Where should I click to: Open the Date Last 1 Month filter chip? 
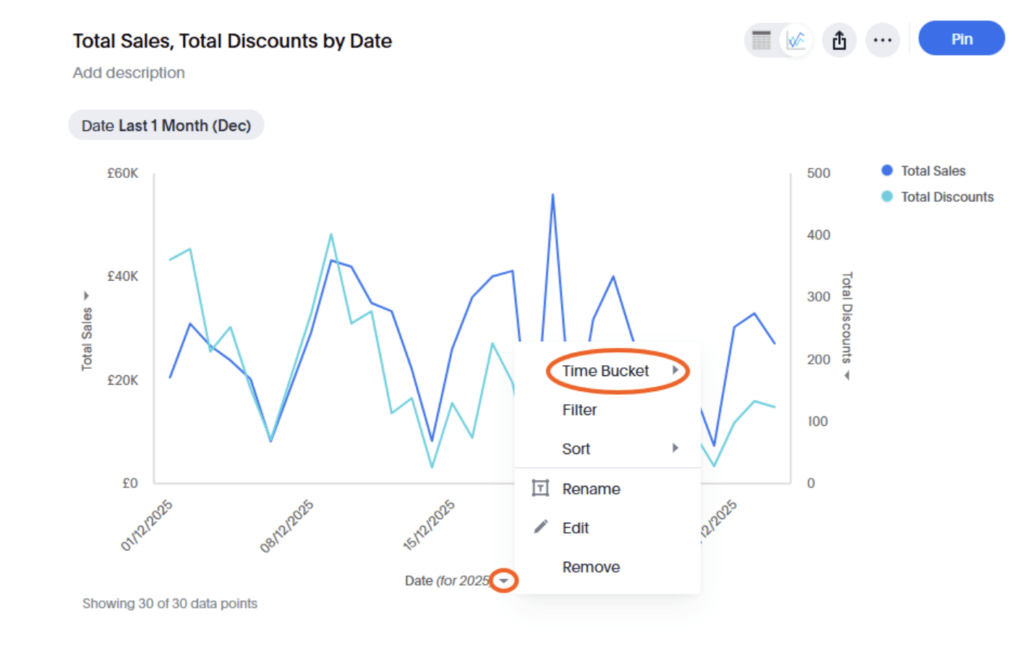pyautogui.click(x=166, y=126)
